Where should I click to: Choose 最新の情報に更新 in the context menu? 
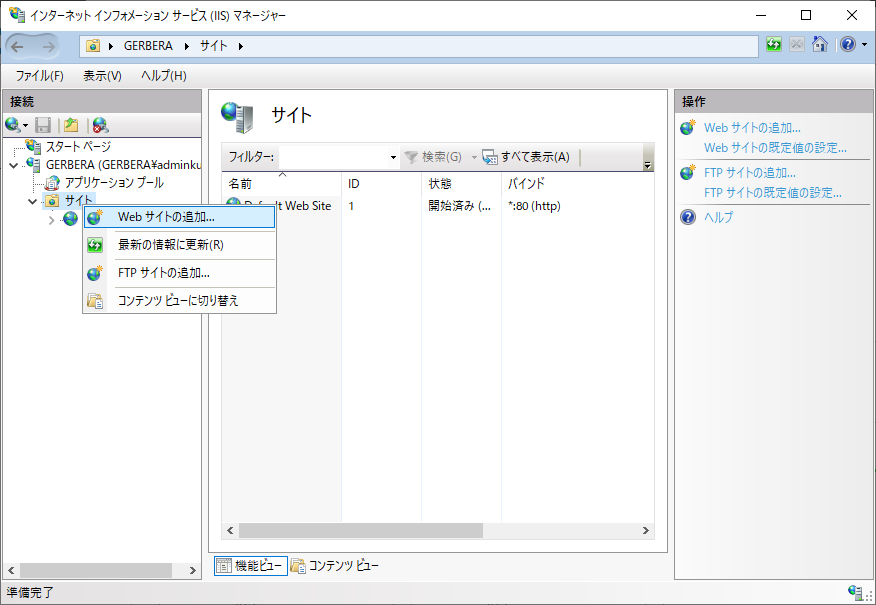point(170,244)
